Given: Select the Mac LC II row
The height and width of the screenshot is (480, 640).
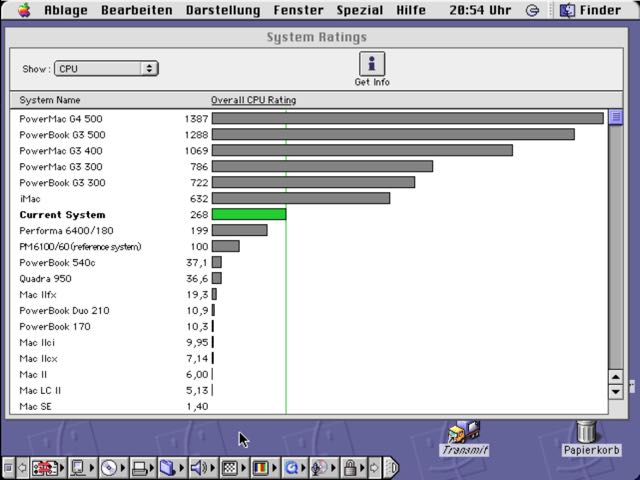Looking at the screenshot, I should click(x=309, y=390).
